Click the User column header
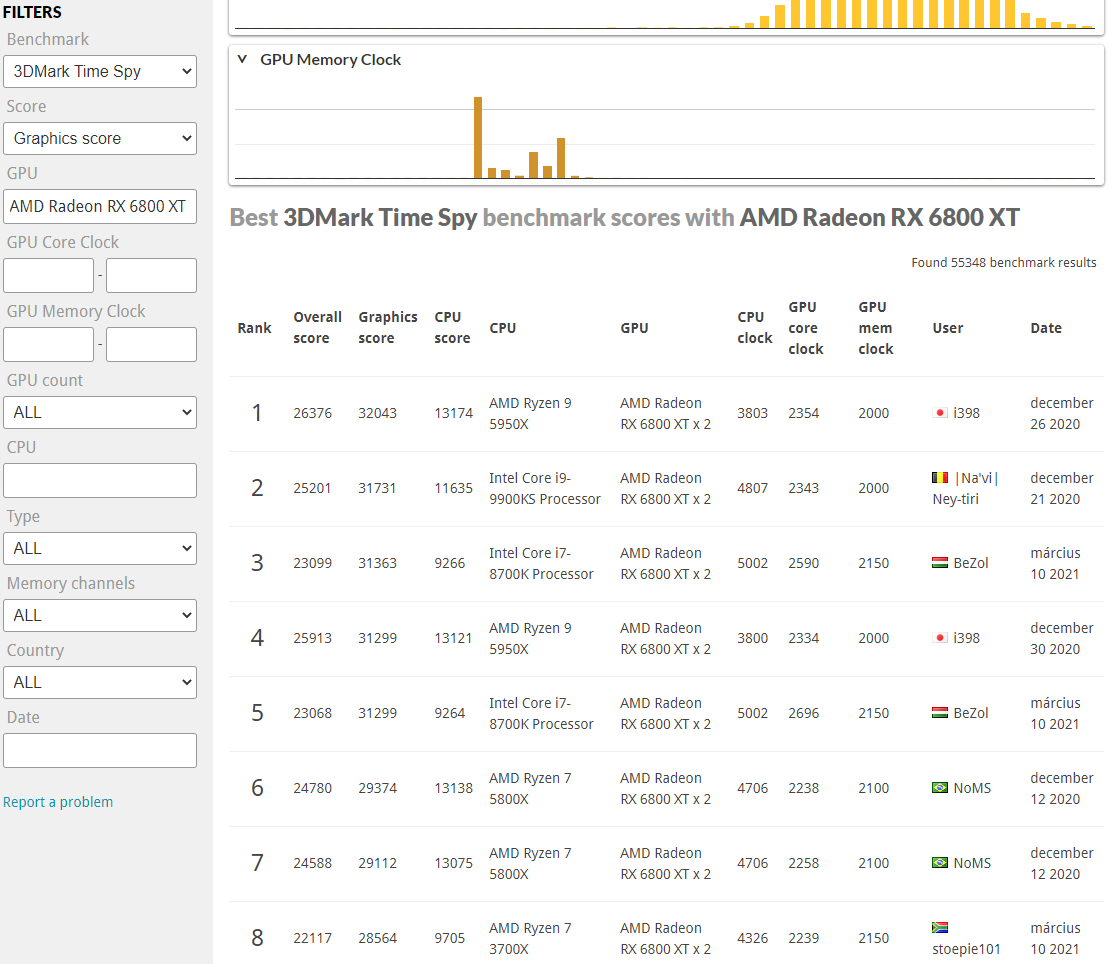Image resolution: width=1120 pixels, height=964 pixels. pos(948,328)
